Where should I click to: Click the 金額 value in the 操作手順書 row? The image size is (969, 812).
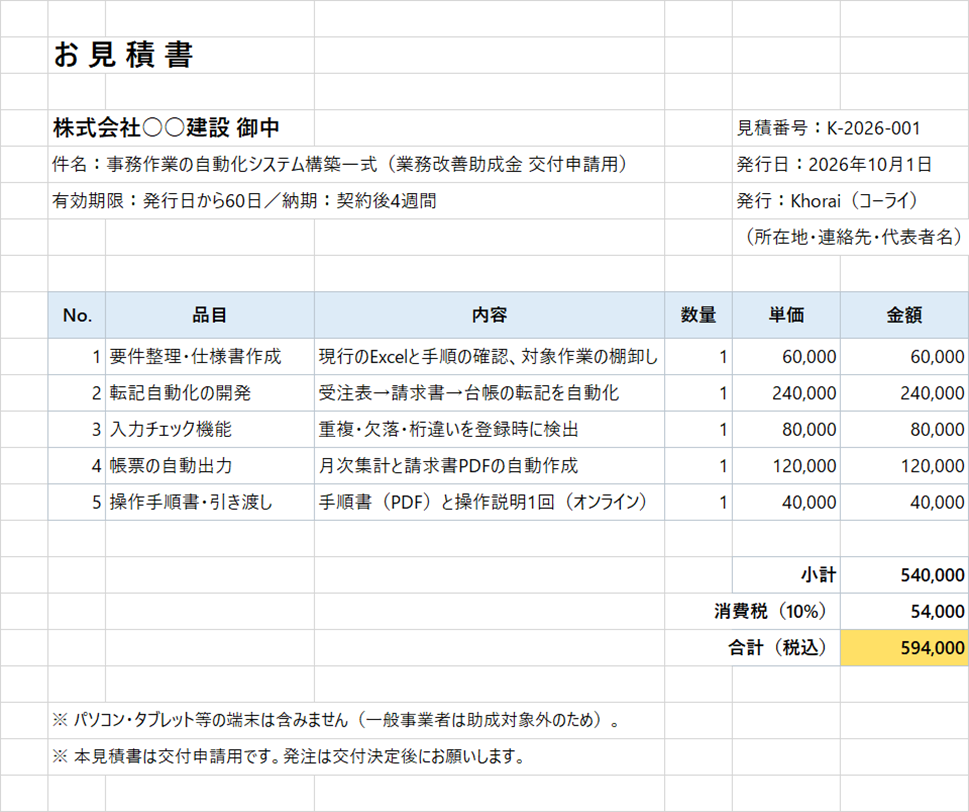905,502
